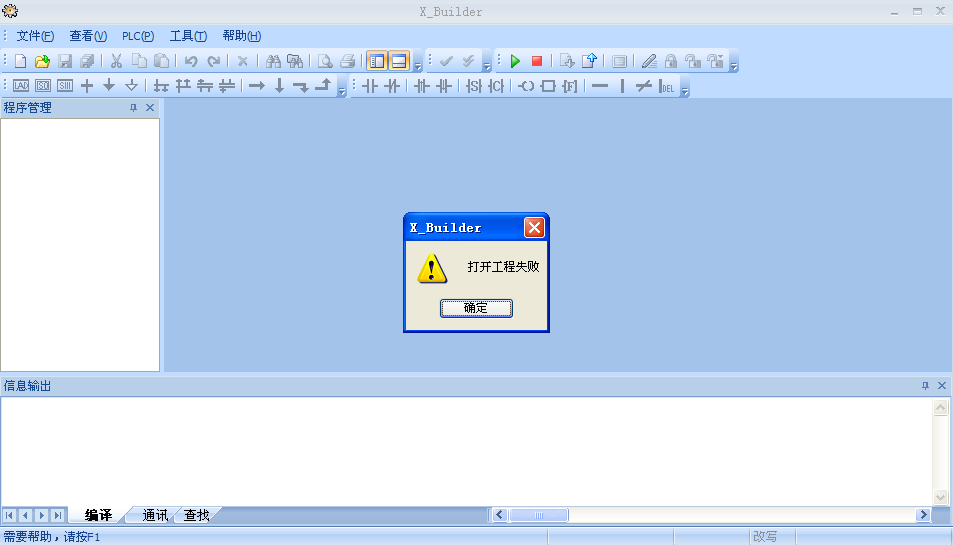Insert an output coil element
Image resolution: width=953 pixels, height=545 pixels.
click(x=526, y=86)
